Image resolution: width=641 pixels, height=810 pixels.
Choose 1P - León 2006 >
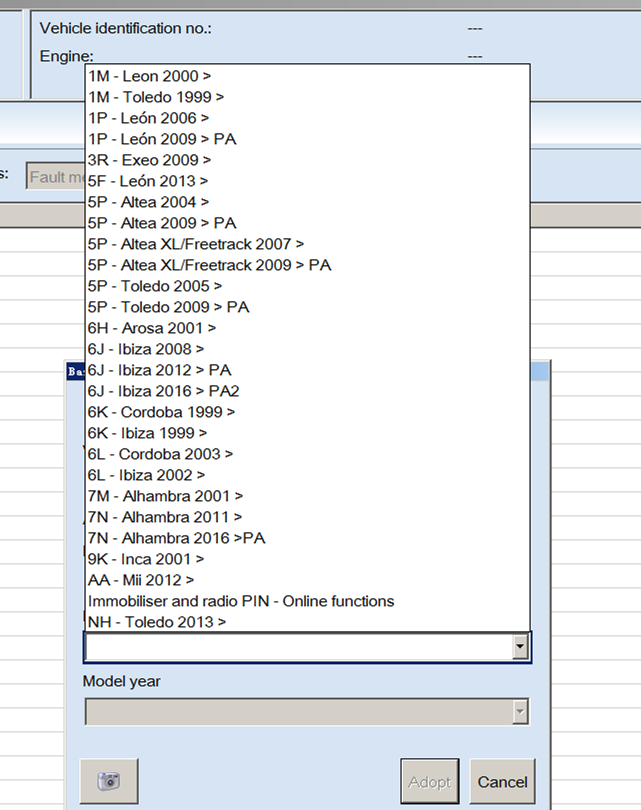point(307,118)
